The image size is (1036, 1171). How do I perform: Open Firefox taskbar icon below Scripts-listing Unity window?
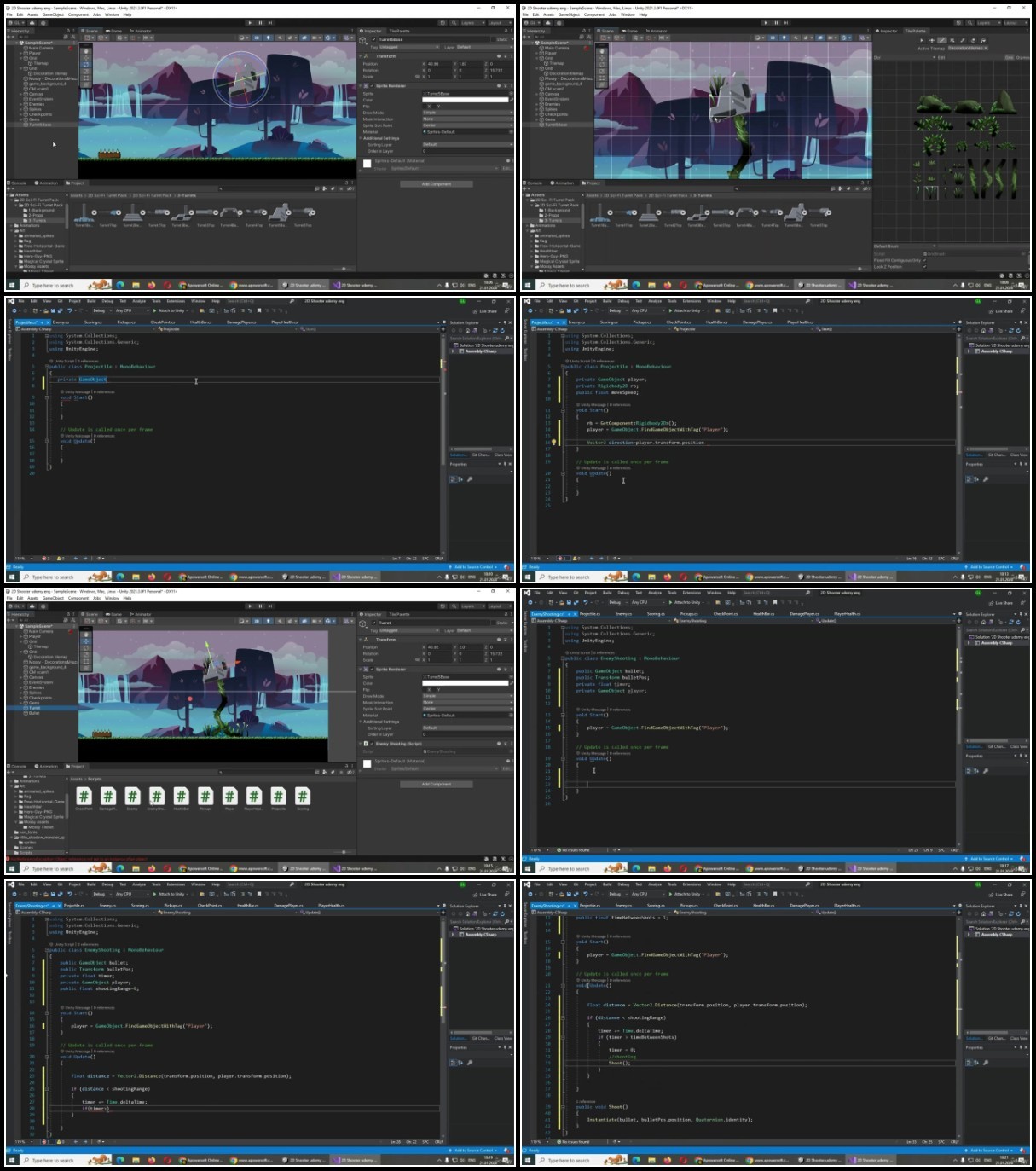click(x=152, y=868)
